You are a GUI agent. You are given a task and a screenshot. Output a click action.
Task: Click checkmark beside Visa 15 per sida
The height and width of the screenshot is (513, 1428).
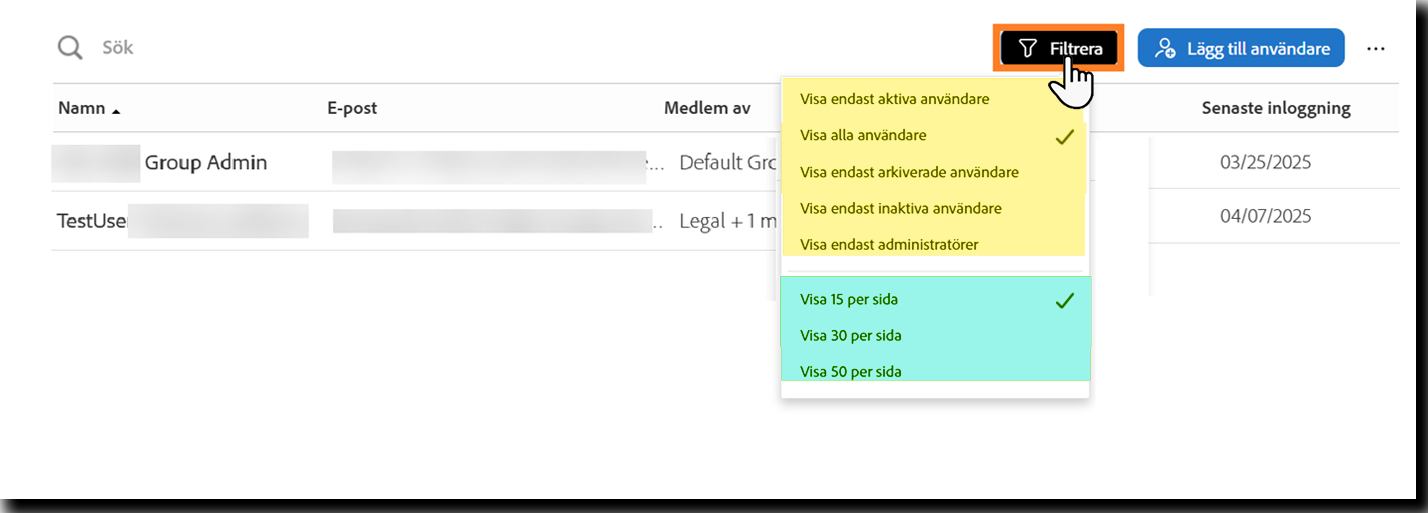coord(1065,299)
